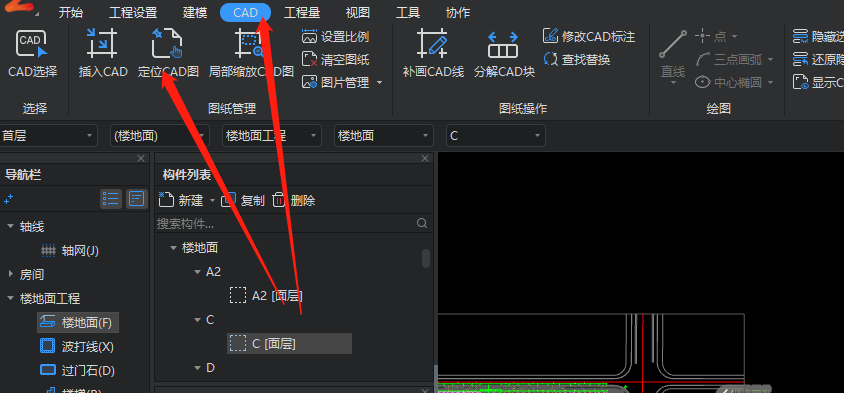The width and height of the screenshot is (844, 393).
Task: Select 轴网(J) in the navigation tree
Action: click(71, 250)
